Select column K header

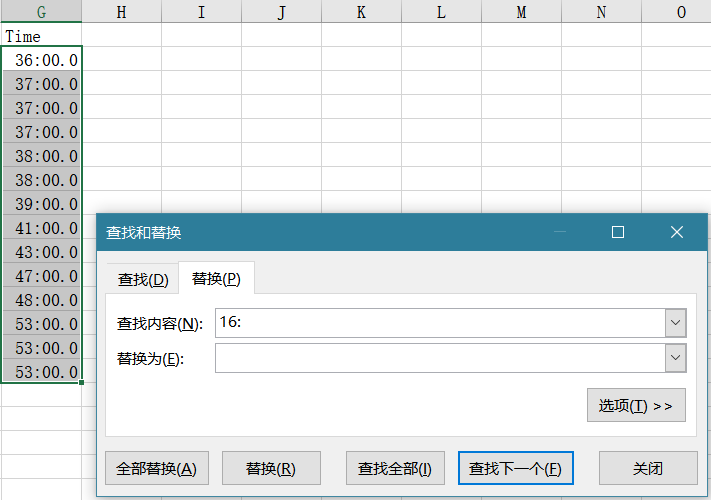361,11
